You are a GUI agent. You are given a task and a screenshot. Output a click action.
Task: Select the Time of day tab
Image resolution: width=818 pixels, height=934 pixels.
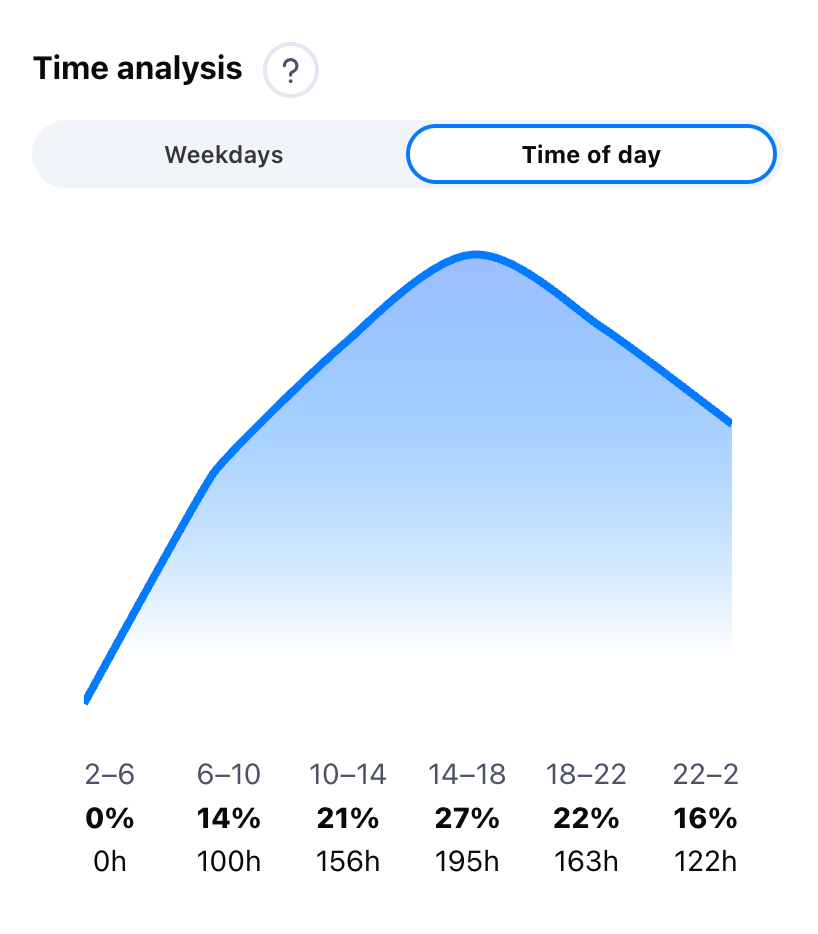(x=590, y=154)
